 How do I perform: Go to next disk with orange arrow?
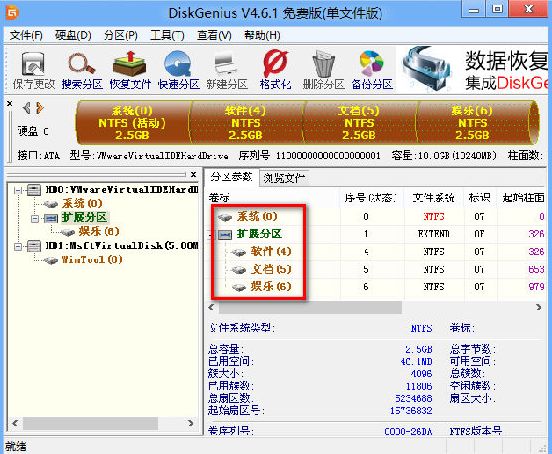40,108
